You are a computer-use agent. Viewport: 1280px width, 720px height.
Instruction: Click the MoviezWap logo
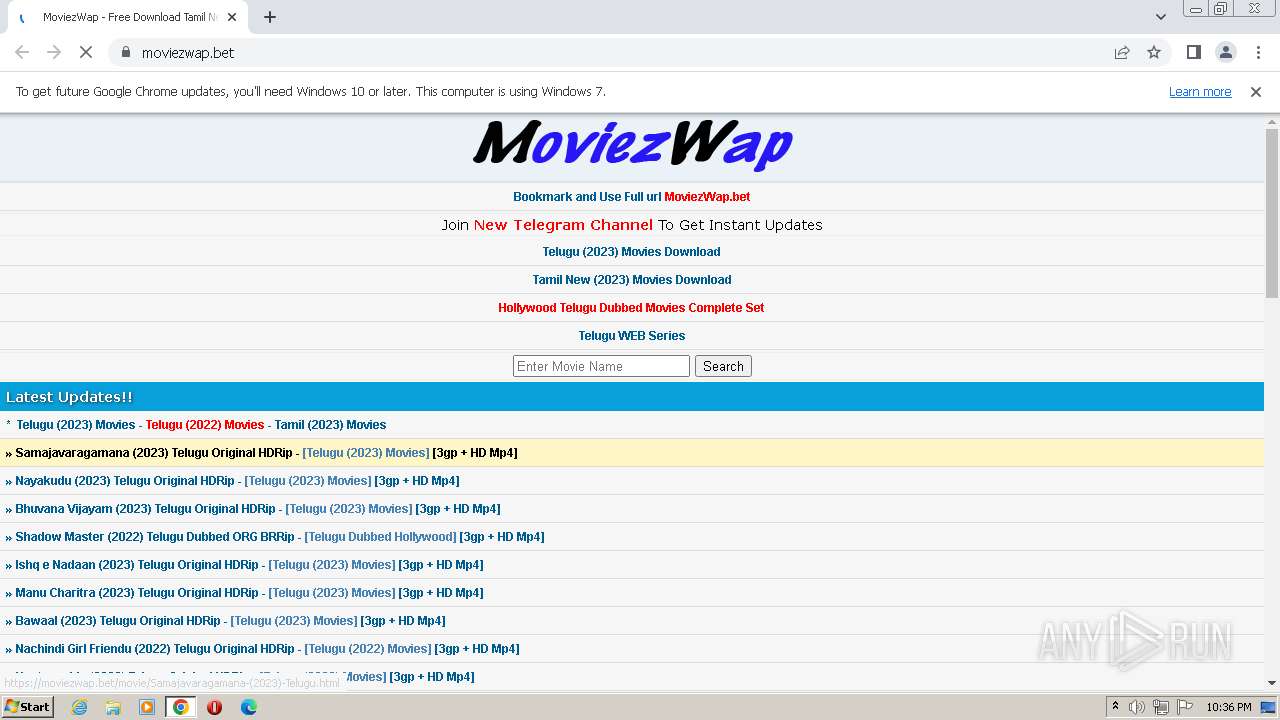tap(632, 145)
